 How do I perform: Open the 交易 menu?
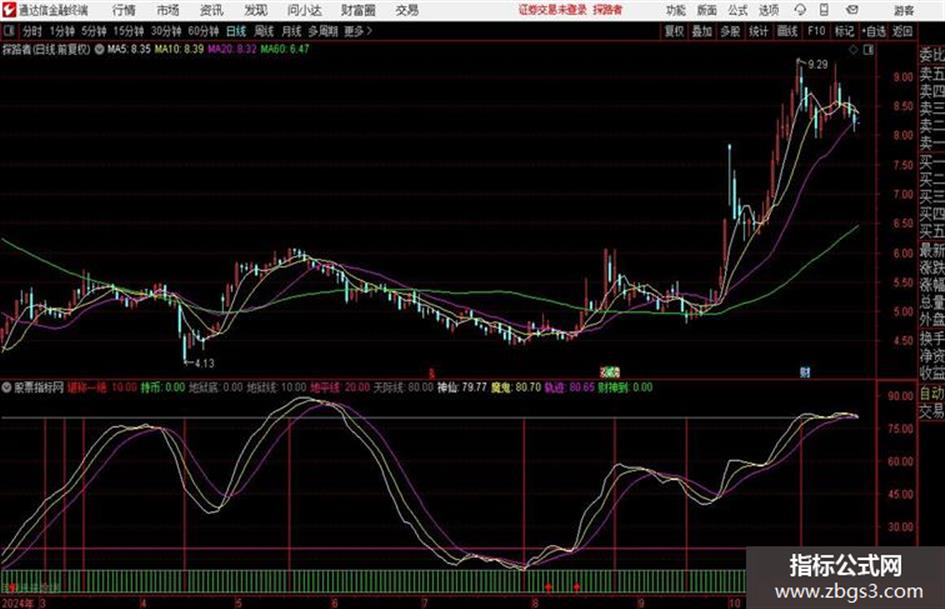click(x=407, y=10)
